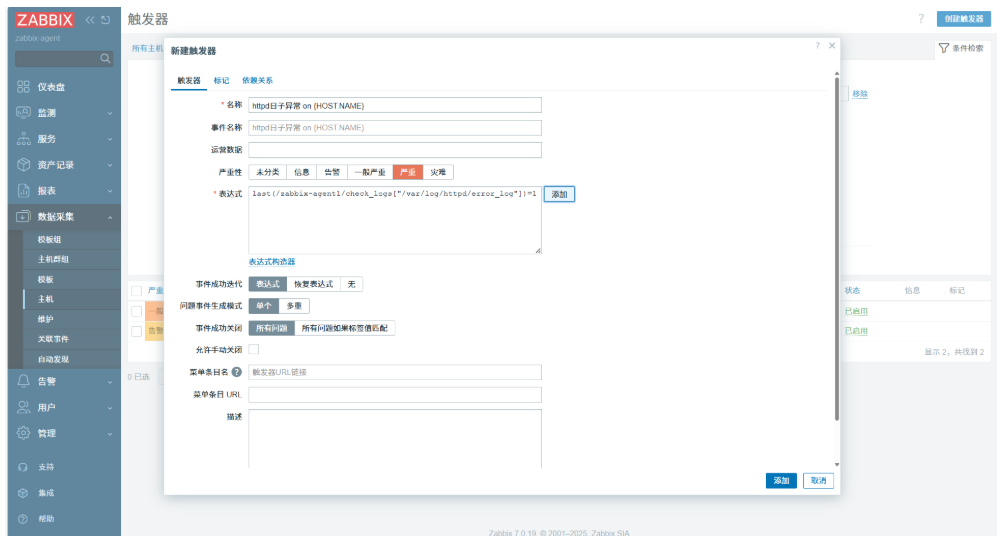
Task: Click the sidebar hide toggle icon next to collapse arrows
Action: [x=106, y=20]
